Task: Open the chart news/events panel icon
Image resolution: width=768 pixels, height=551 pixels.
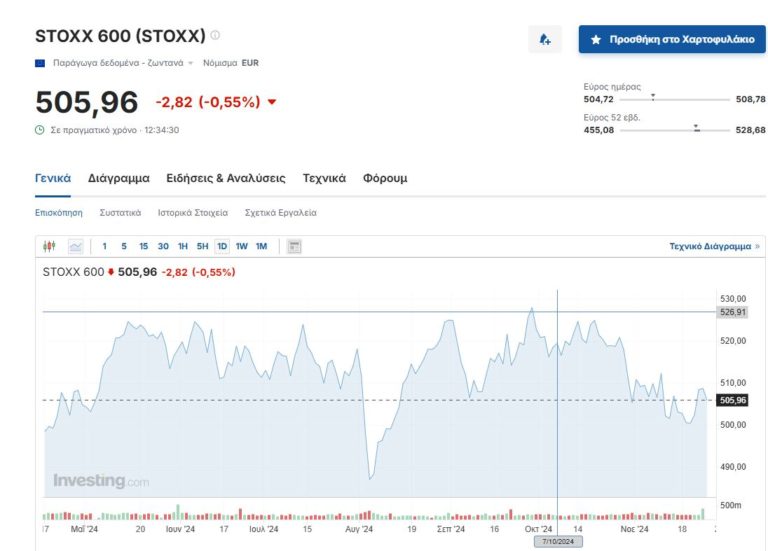Action: coord(294,246)
